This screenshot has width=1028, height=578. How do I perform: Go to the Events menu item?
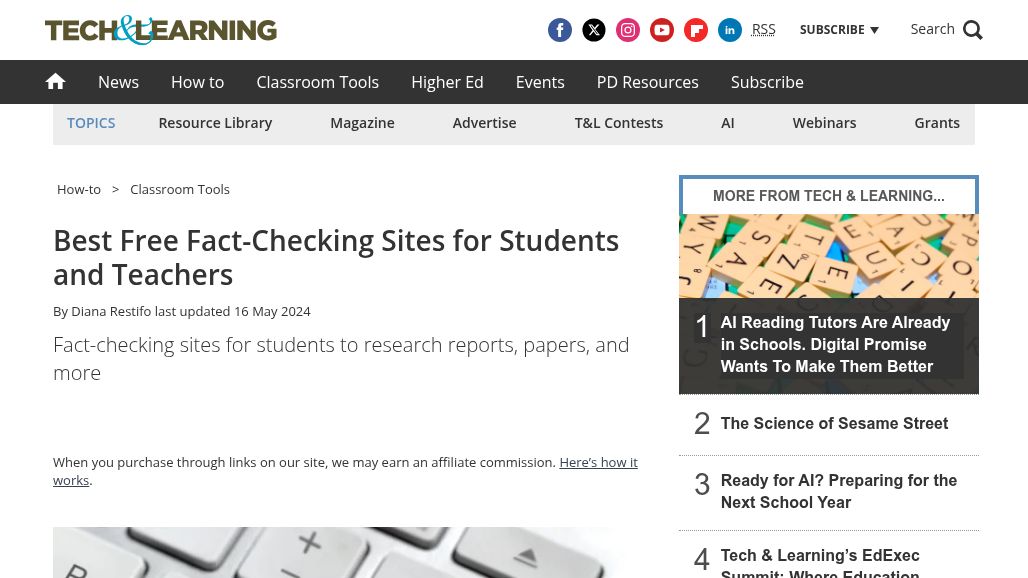click(x=540, y=82)
